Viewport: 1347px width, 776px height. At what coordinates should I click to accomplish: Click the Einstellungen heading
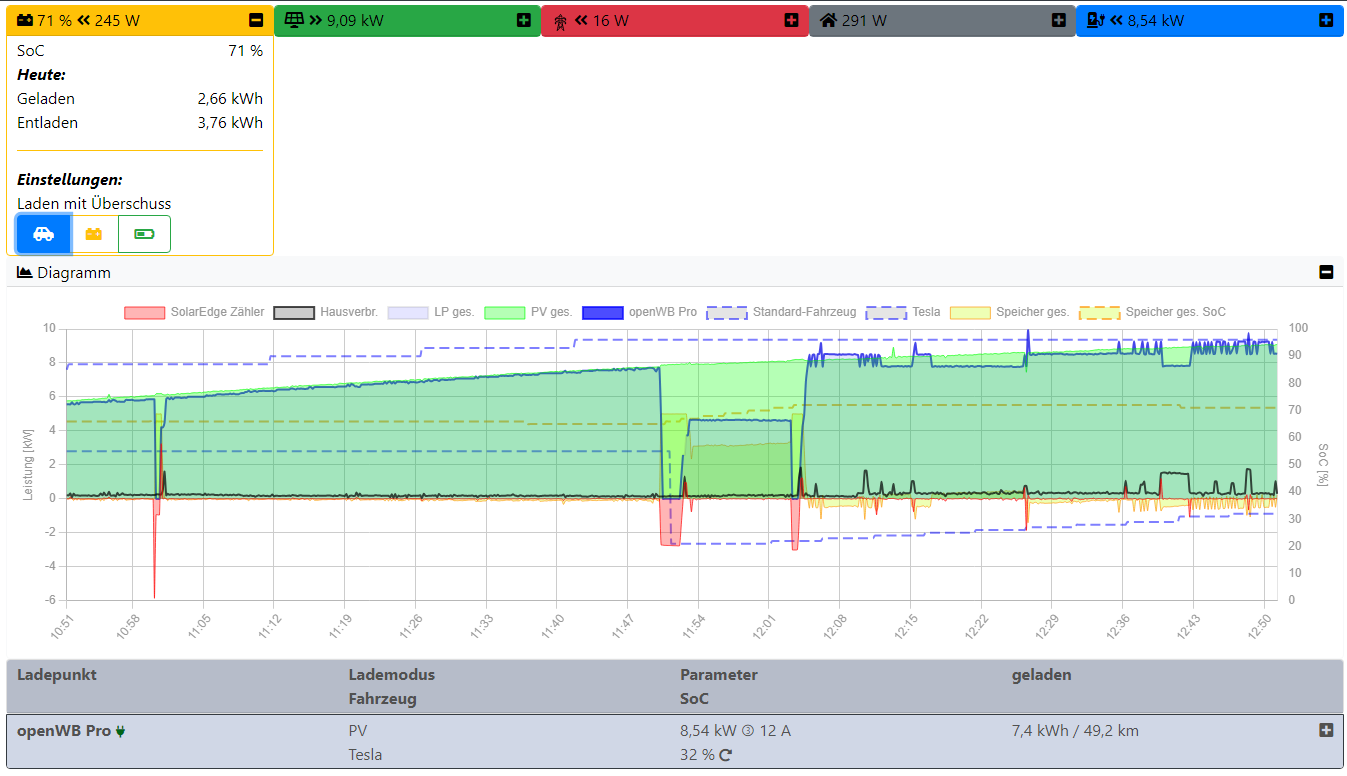click(70, 180)
